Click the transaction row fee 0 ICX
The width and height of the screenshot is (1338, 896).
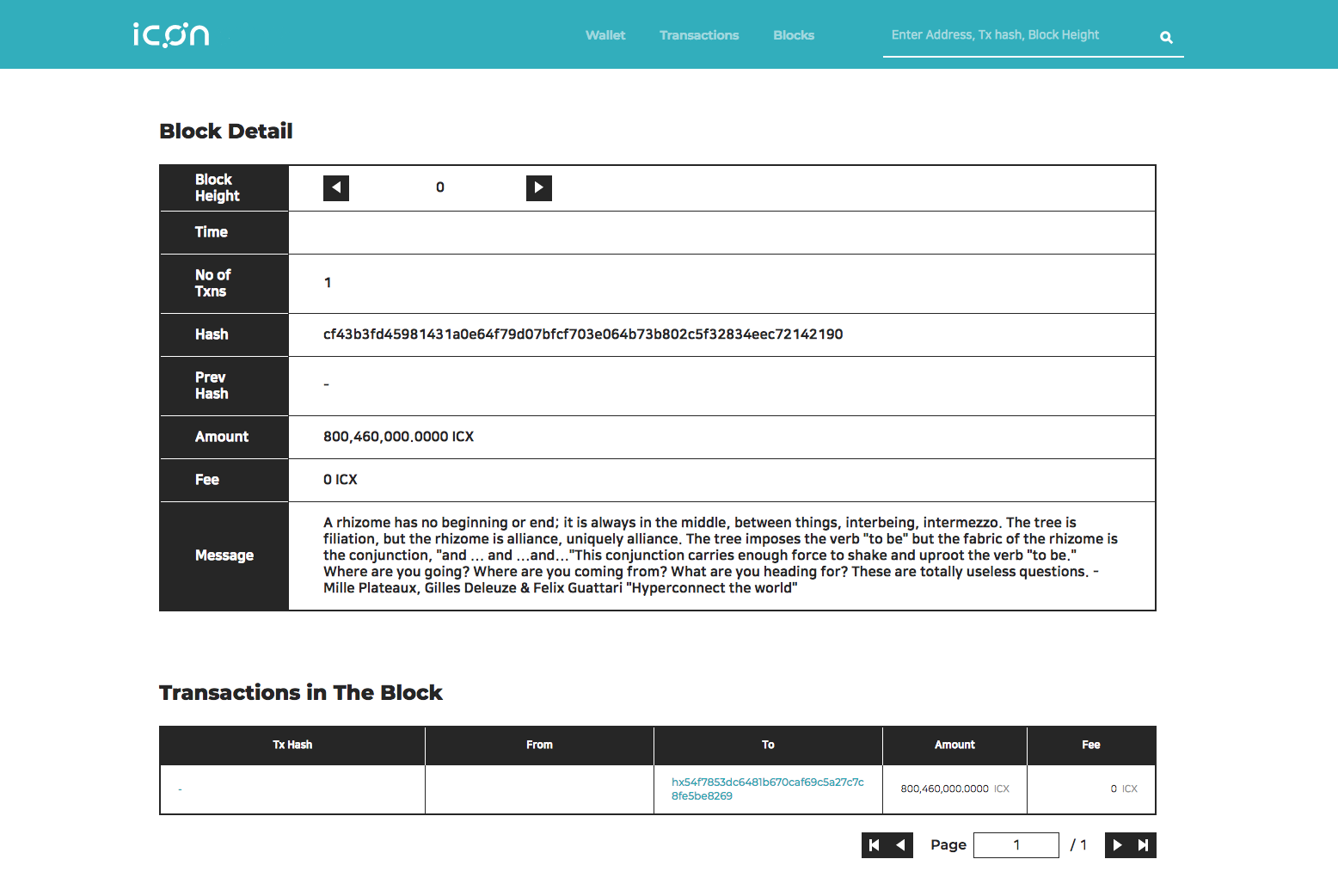1124,789
